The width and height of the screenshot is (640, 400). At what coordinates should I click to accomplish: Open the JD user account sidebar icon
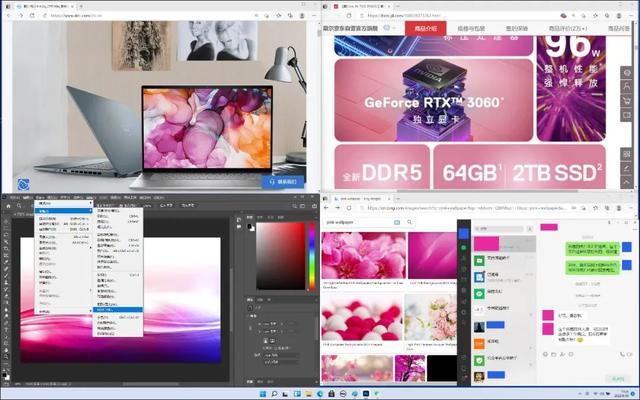(x=627, y=87)
